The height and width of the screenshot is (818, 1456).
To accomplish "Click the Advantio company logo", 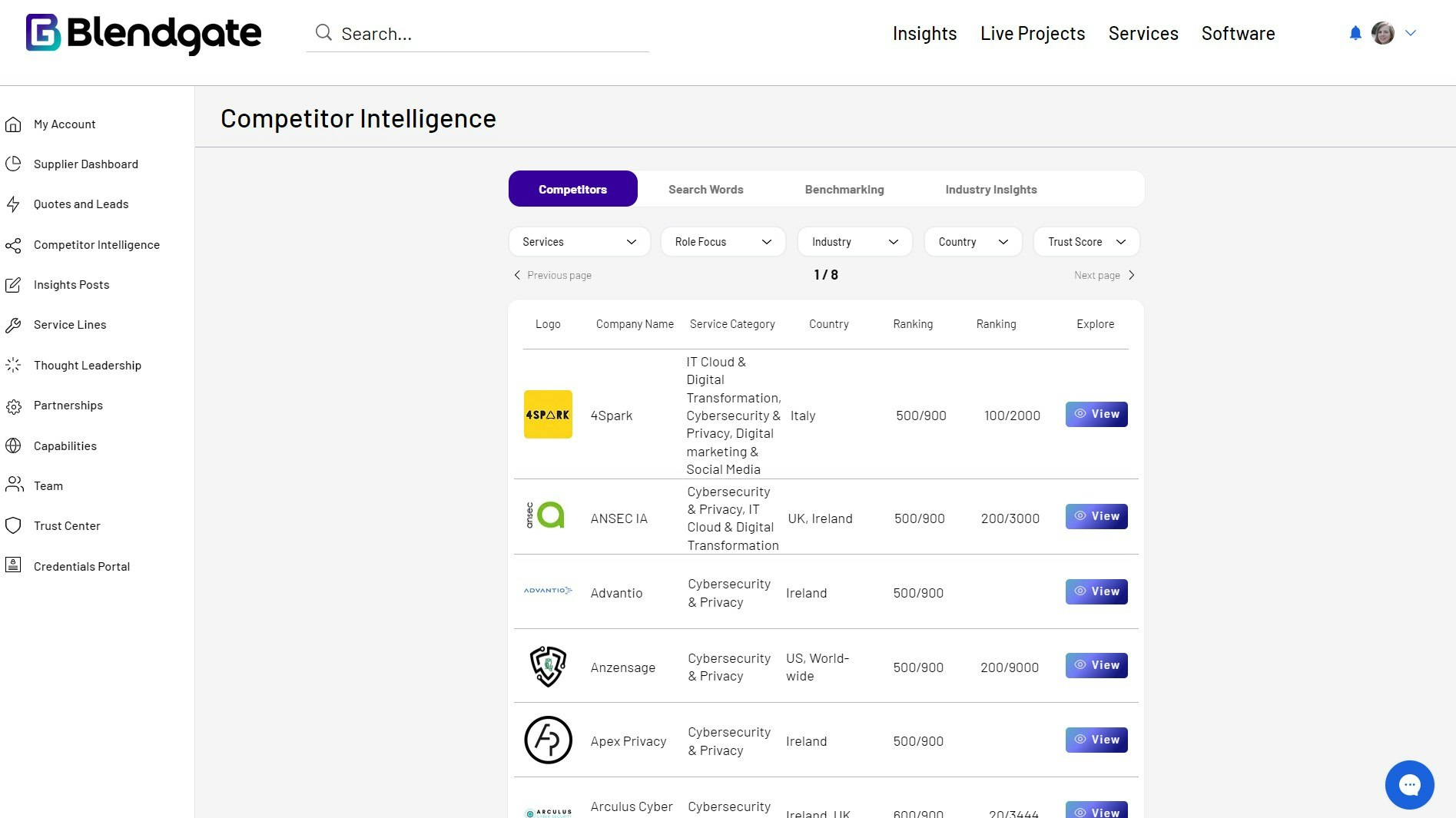I will 548,591.
